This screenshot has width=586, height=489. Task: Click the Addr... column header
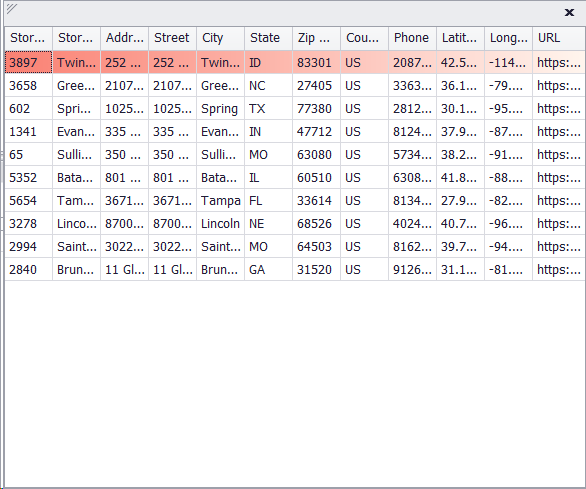pyautogui.click(x=124, y=38)
